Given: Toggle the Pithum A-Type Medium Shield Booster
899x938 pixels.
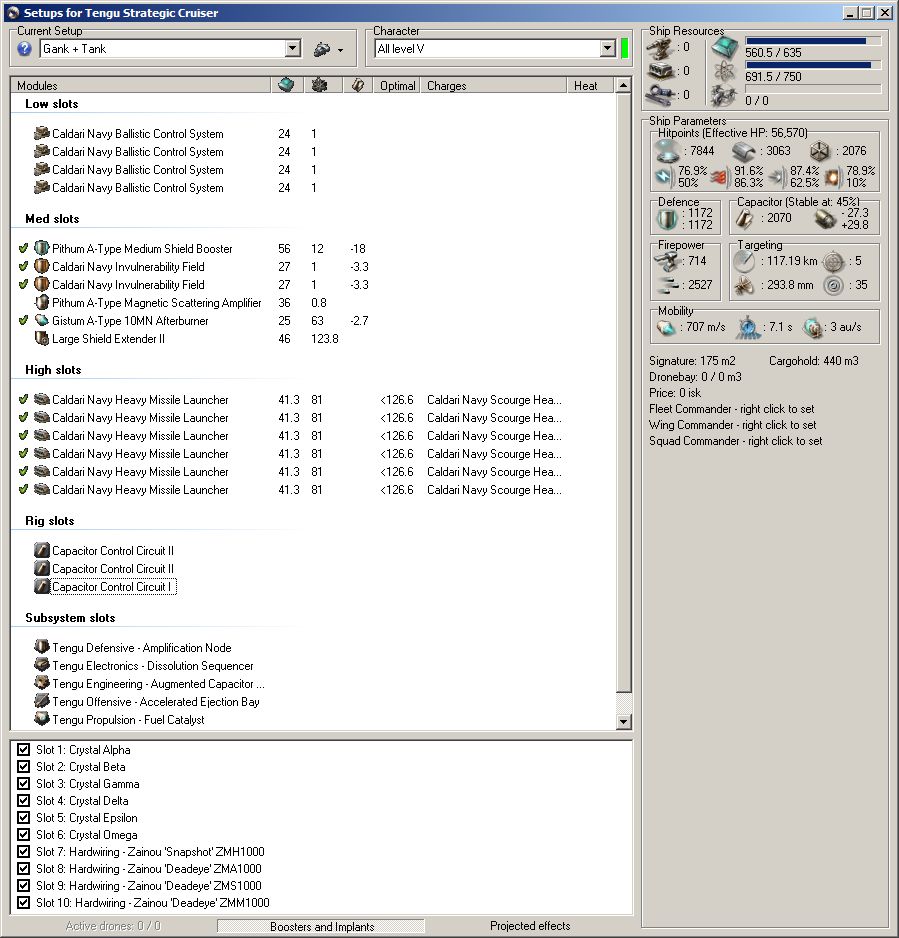Looking at the screenshot, I should 23,248.
